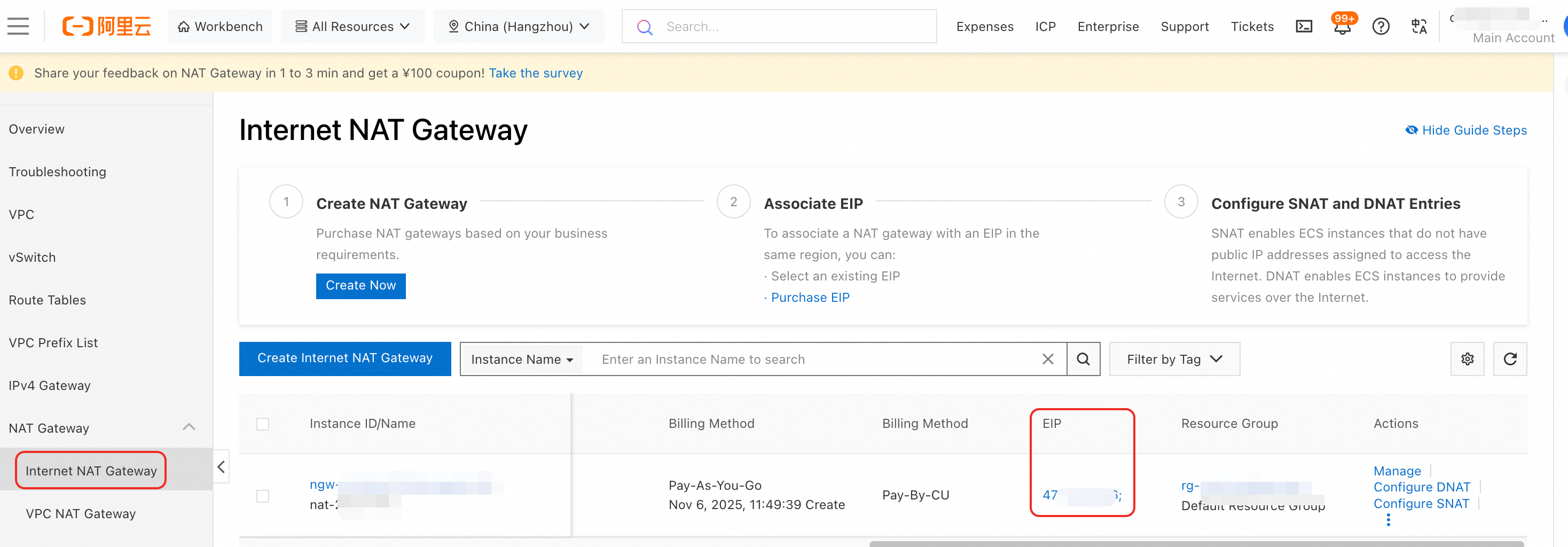Collapse the NAT Gateway sidebar group

pyautogui.click(x=189, y=427)
